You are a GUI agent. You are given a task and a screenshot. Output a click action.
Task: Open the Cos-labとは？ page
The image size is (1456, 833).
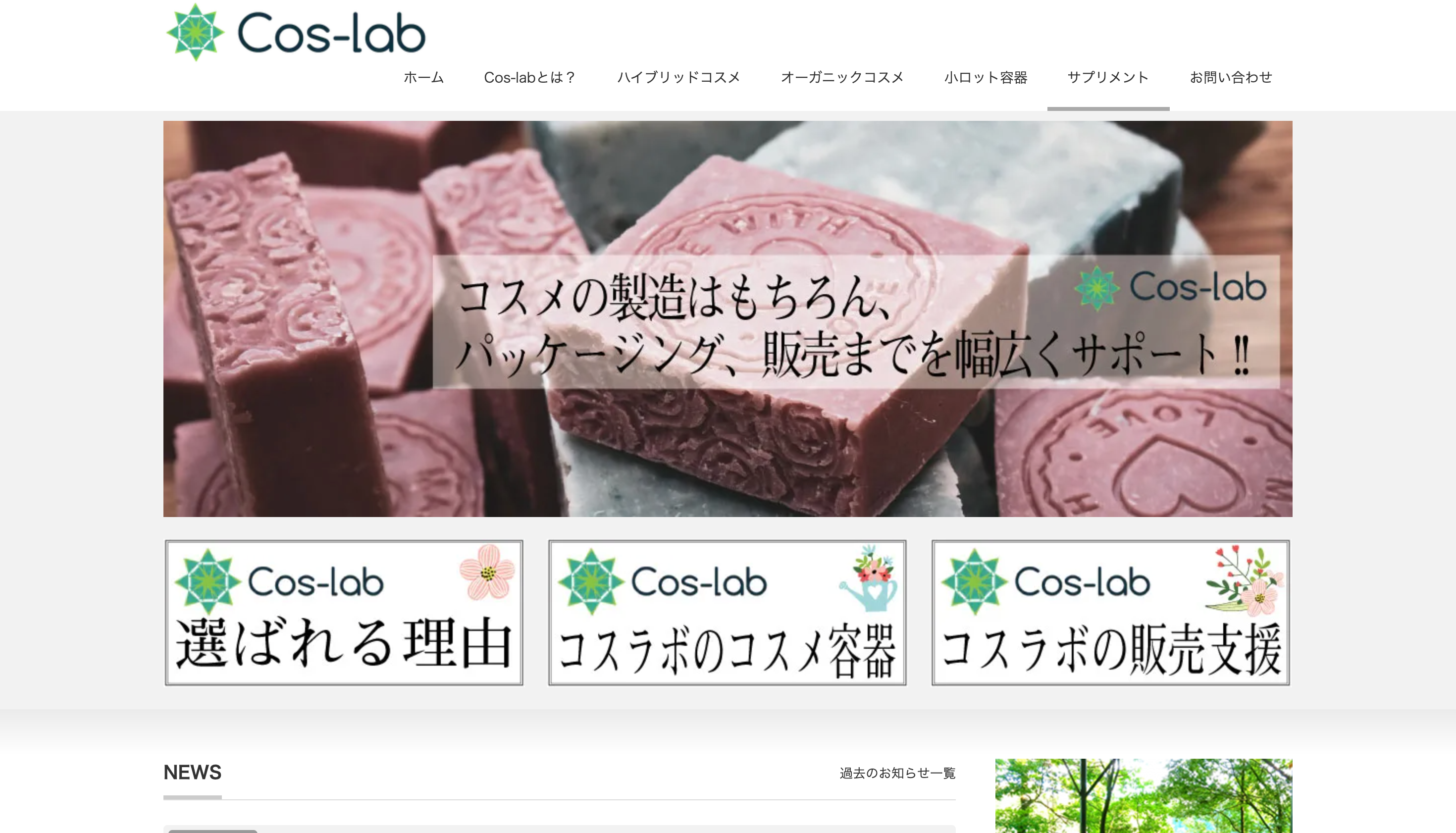[530, 77]
